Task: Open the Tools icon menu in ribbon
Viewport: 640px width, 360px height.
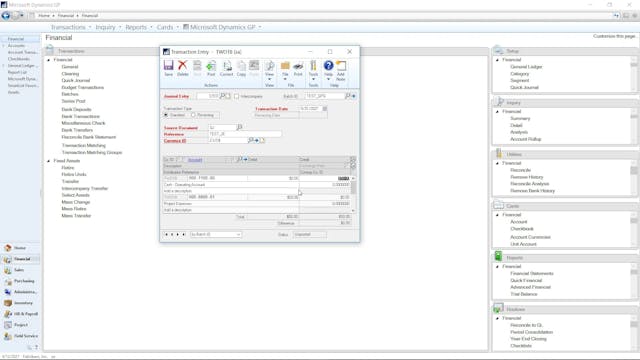Action: click(313, 70)
